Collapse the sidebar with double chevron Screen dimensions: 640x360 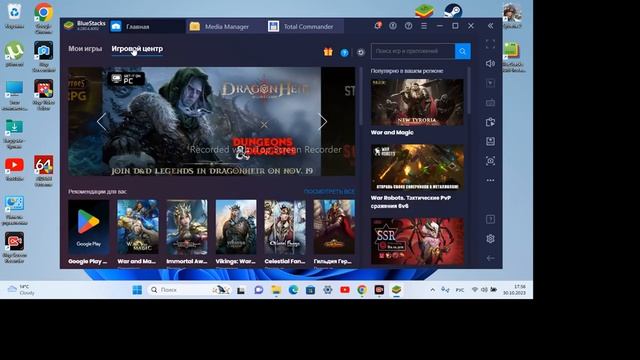pyautogui.click(x=490, y=26)
